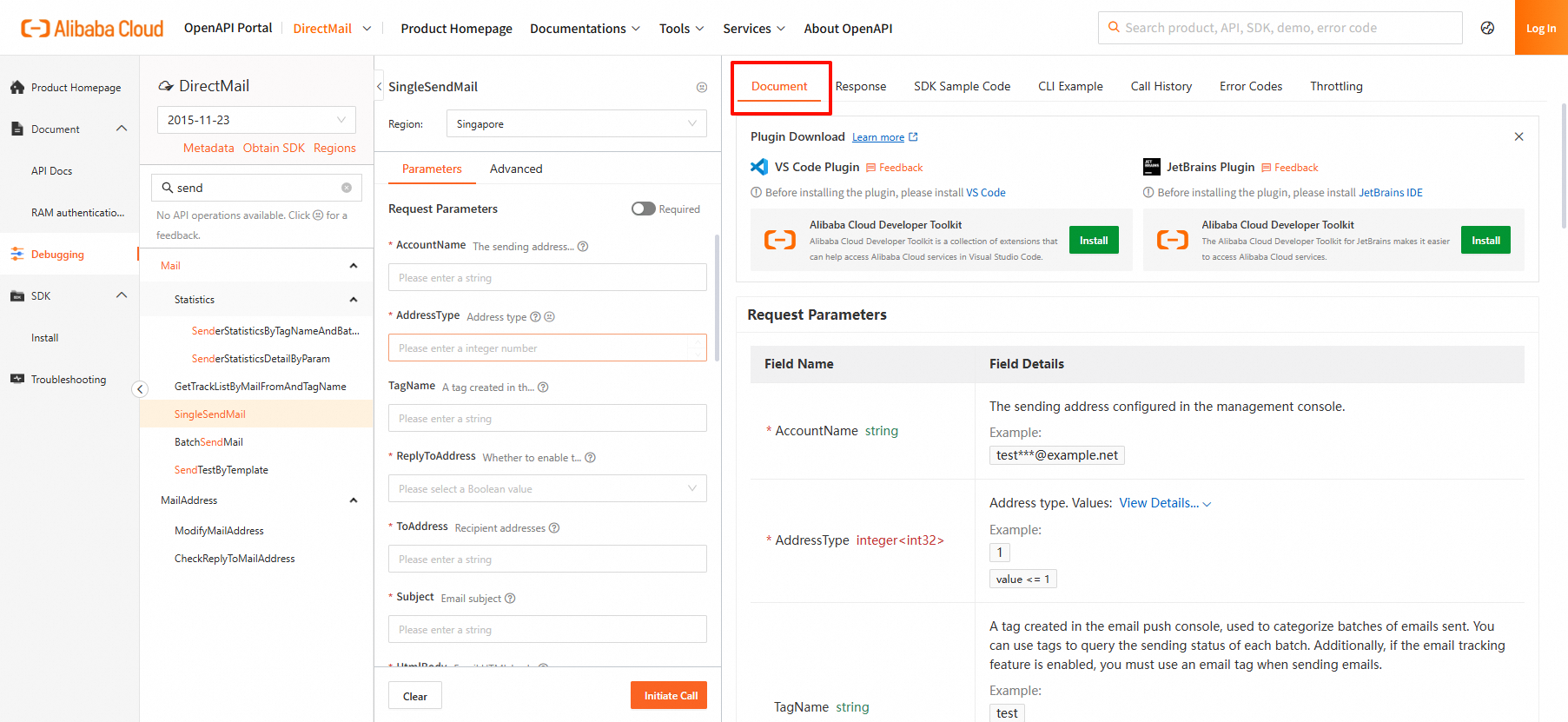The height and width of the screenshot is (722, 1568).
Task: Click the JetBrains Plugin logo icon
Action: coord(1152,167)
